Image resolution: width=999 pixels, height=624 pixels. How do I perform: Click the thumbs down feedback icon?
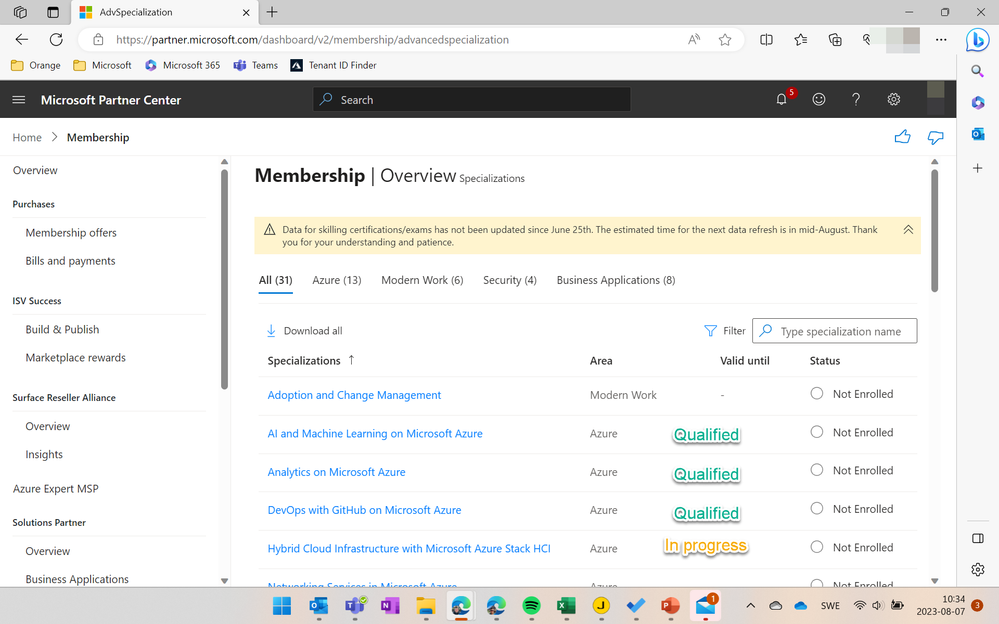pyautogui.click(x=935, y=137)
